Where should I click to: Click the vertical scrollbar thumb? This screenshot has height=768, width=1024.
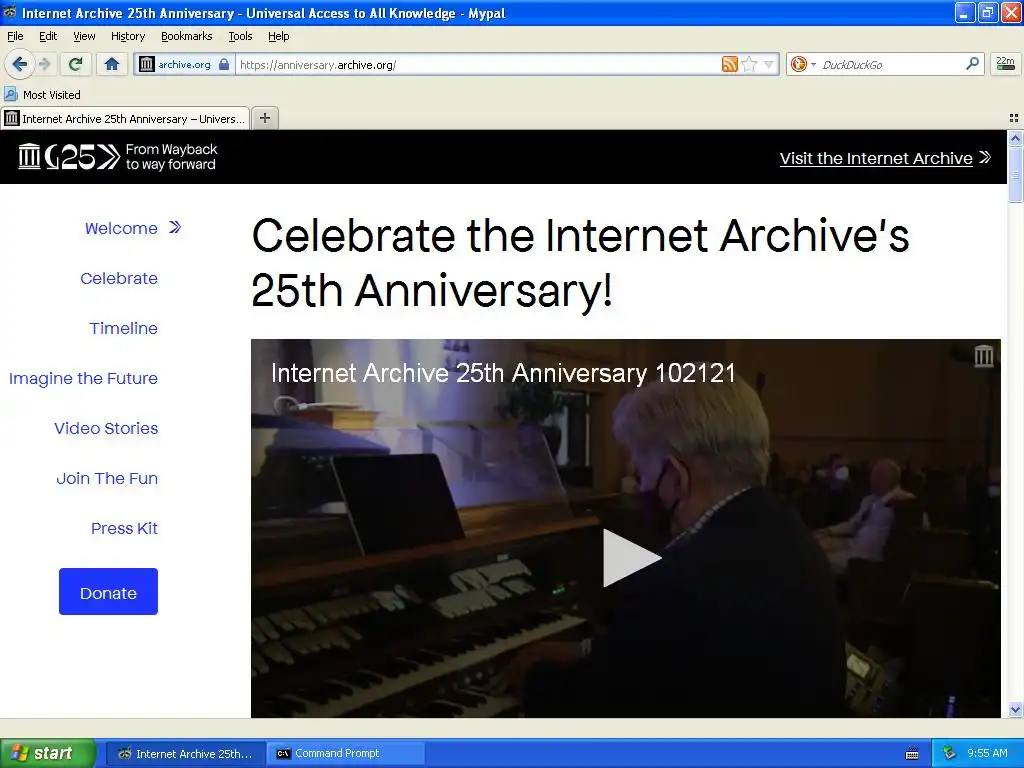point(1015,174)
